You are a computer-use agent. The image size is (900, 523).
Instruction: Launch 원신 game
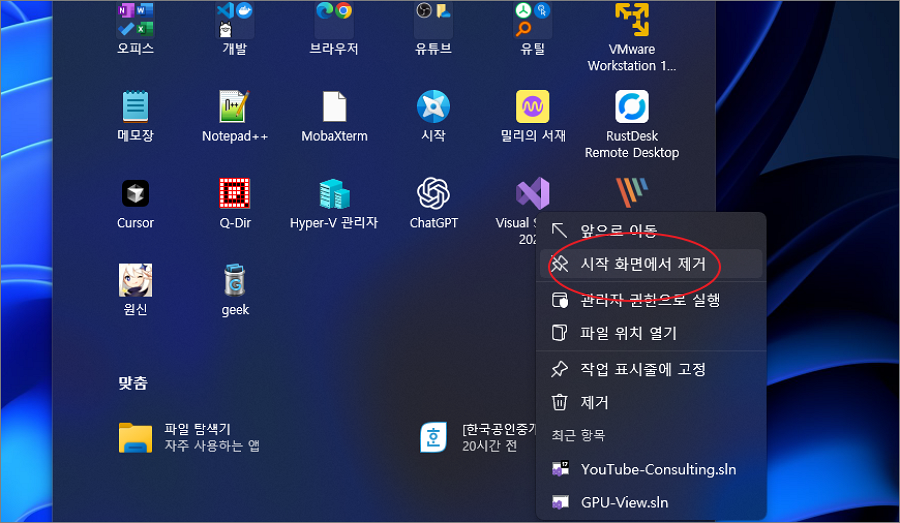pyautogui.click(x=135, y=290)
